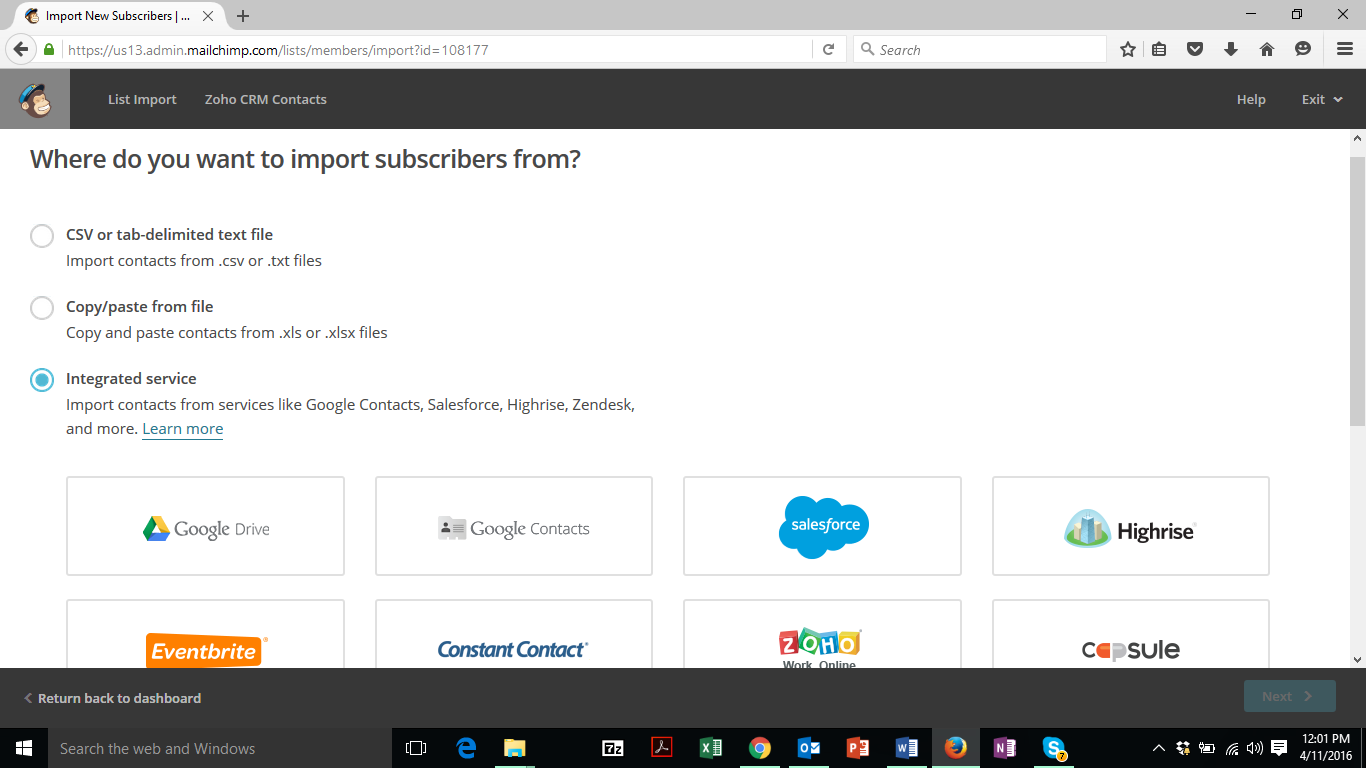Open Task View on taskbar
Image resolution: width=1366 pixels, height=768 pixels.
point(416,748)
